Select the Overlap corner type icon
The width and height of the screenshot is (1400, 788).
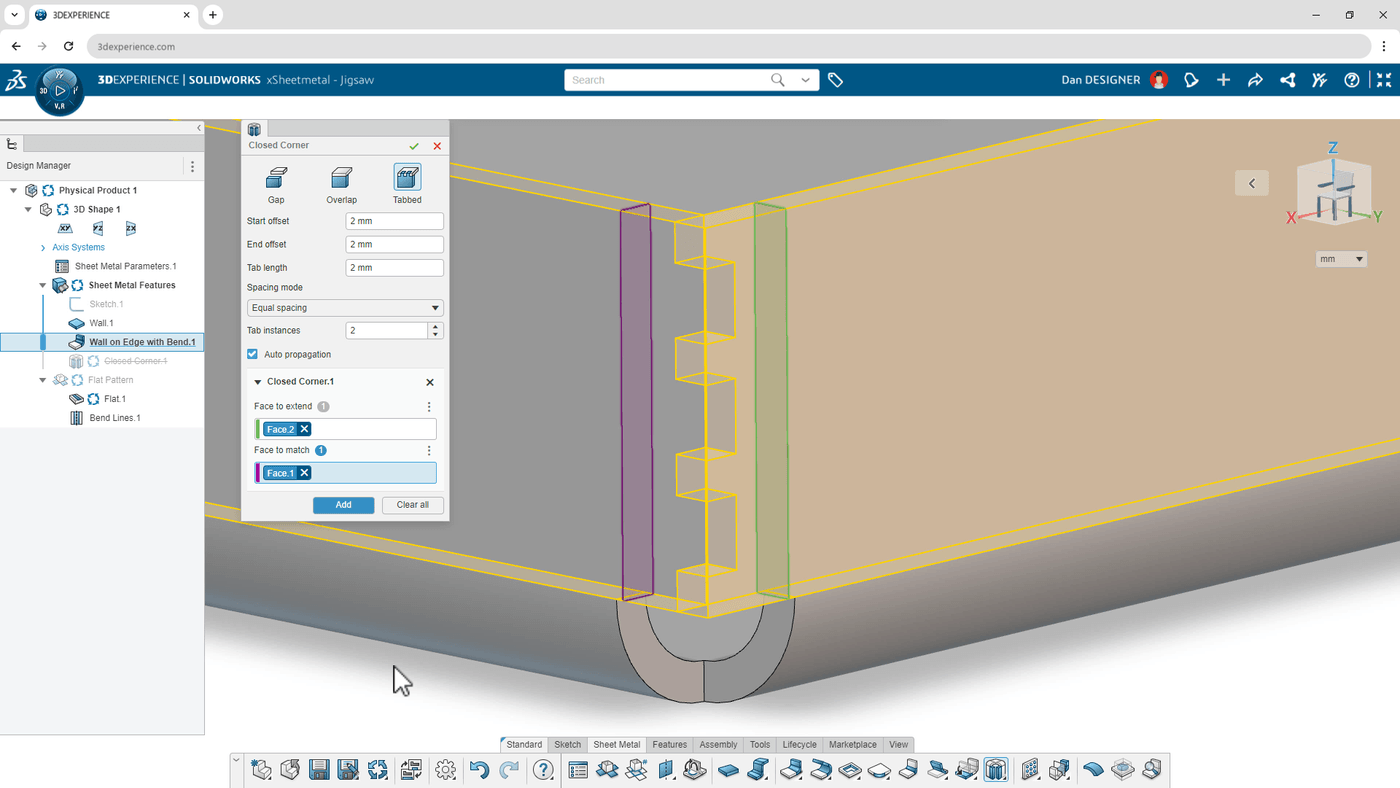(x=341, y=178)
